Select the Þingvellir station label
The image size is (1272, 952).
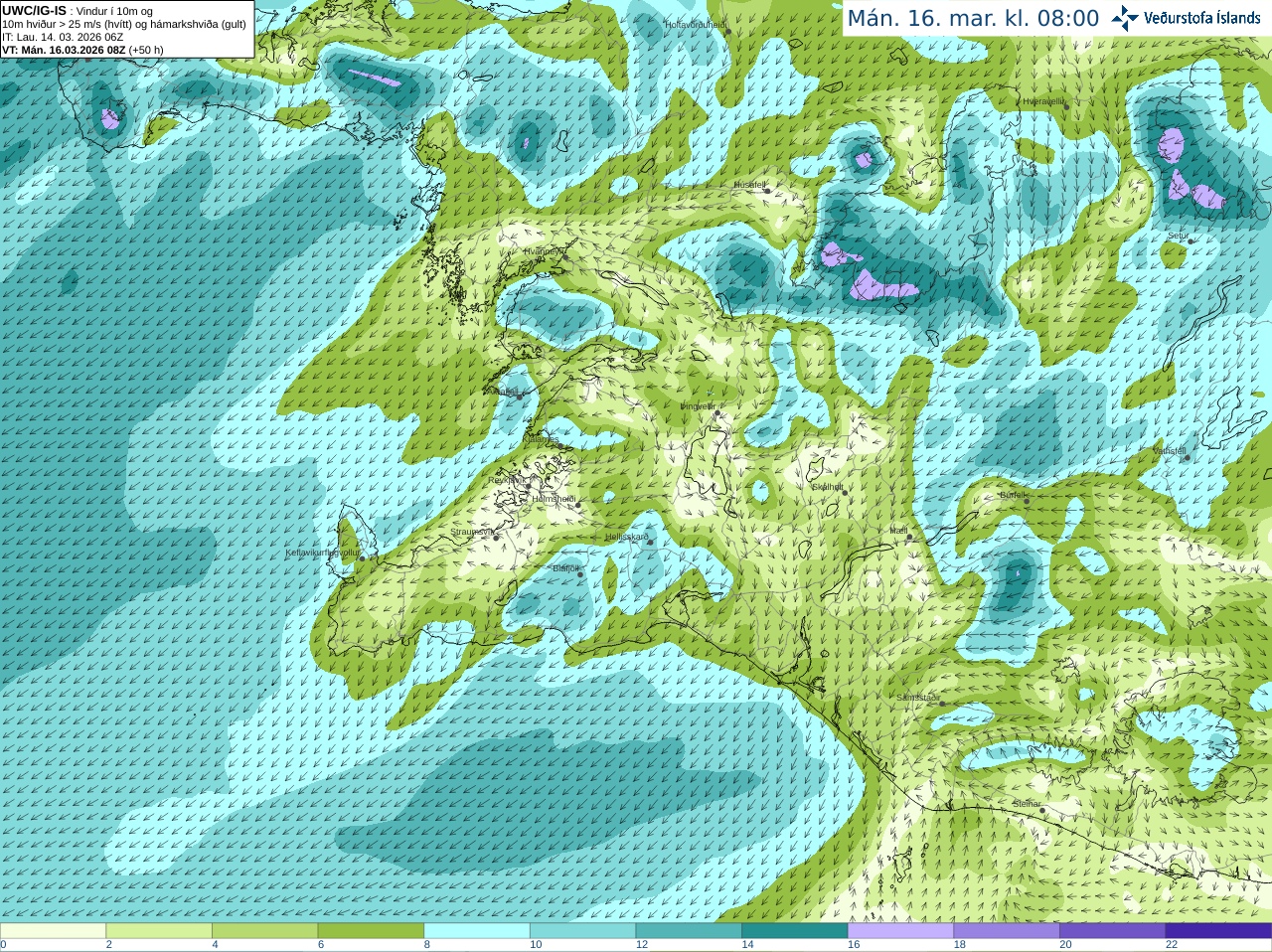click(x=698, y=405)
